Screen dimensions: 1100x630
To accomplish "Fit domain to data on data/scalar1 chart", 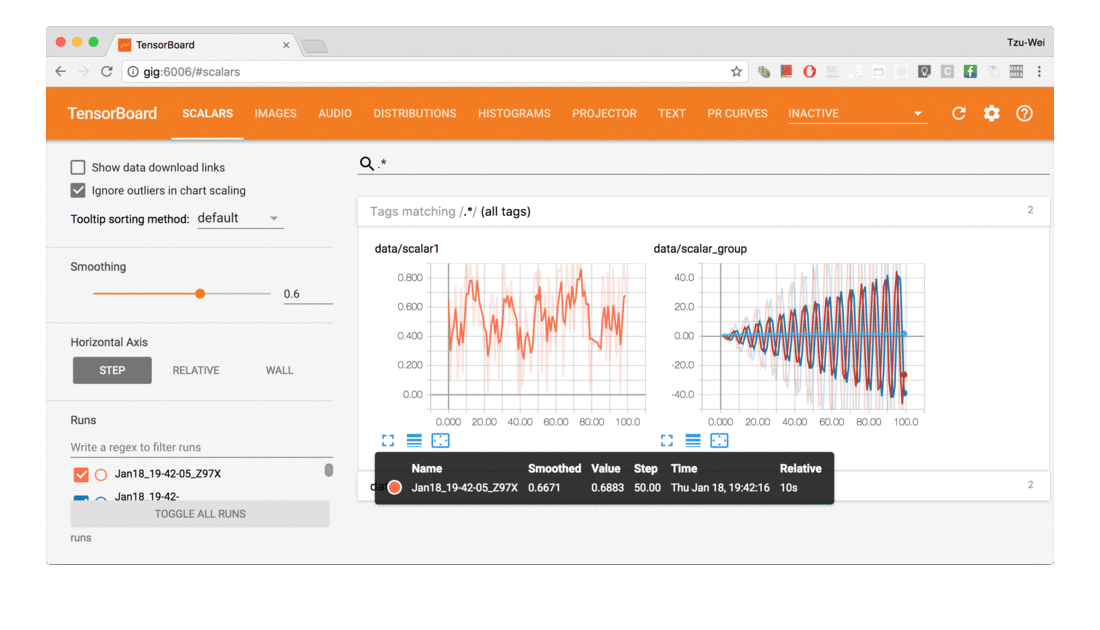I will point(440,440).
